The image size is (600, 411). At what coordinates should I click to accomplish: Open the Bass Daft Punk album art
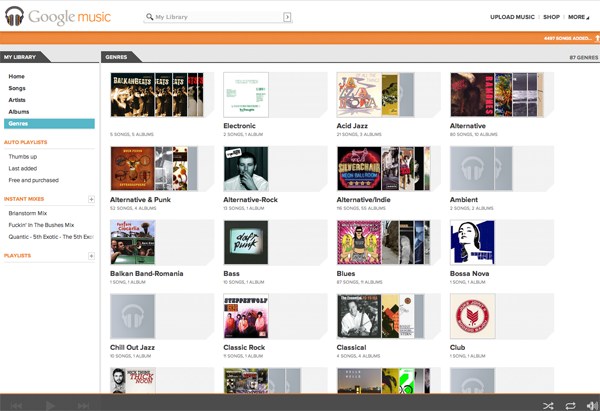coord(246,242)
